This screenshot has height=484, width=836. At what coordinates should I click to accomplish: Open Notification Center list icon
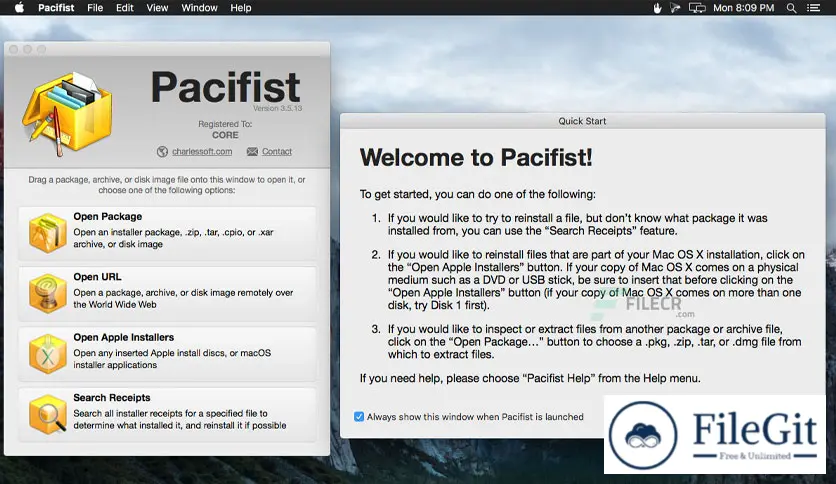818,8
